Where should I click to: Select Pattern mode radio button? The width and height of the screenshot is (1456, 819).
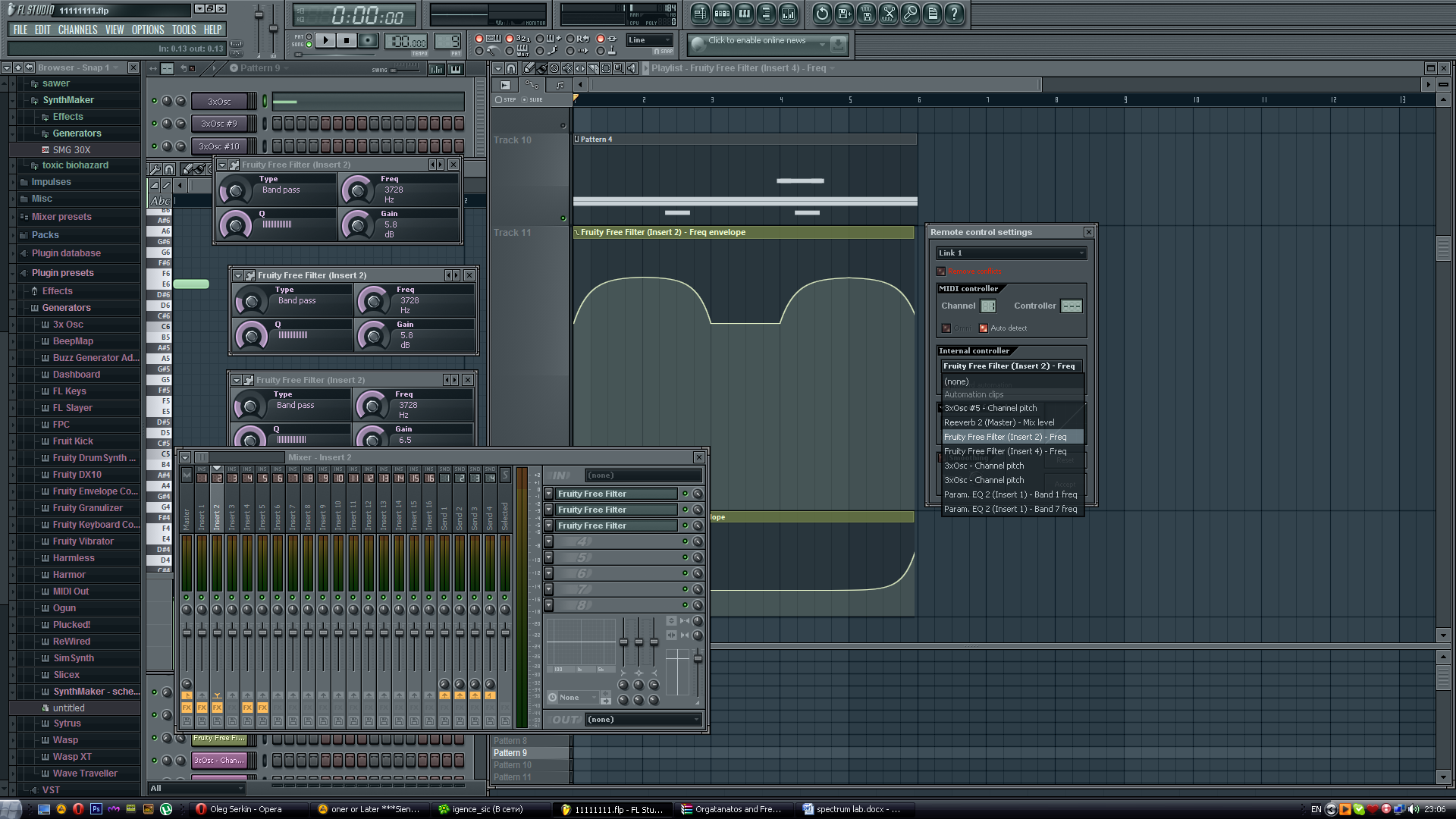[x=309, y=36]
